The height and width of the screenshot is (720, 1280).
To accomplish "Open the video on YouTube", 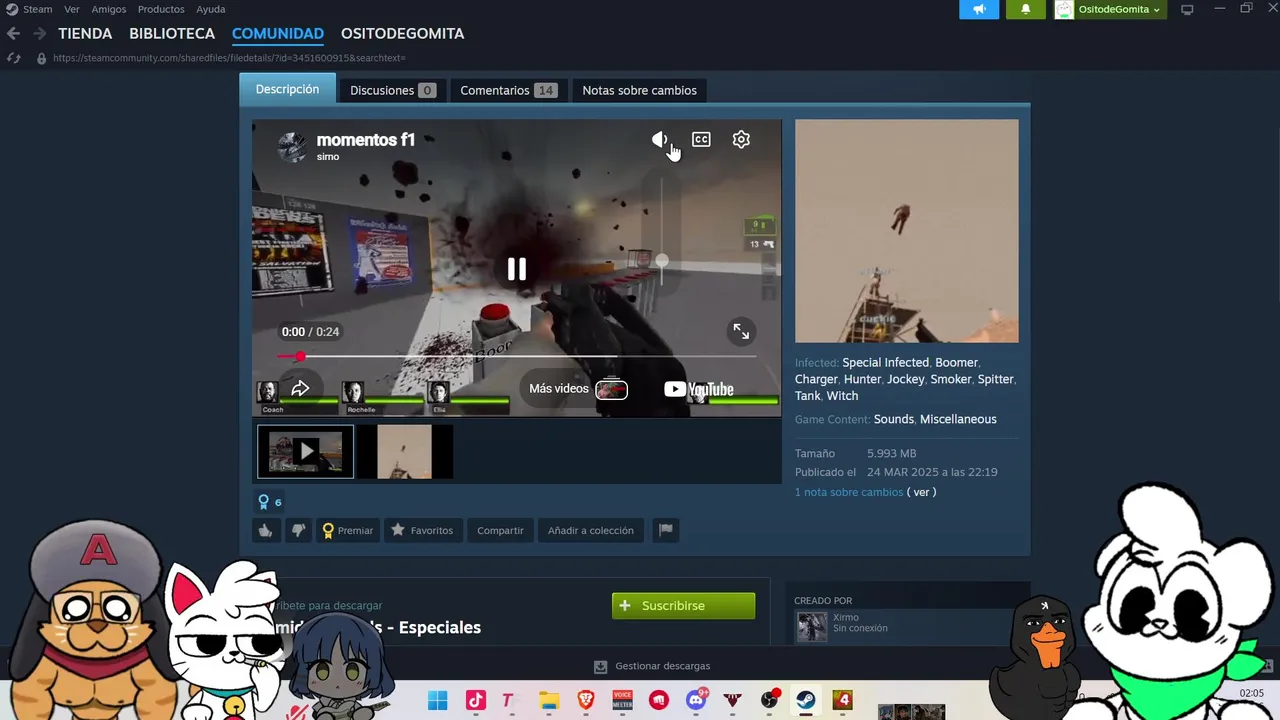I will click(699, 389).
